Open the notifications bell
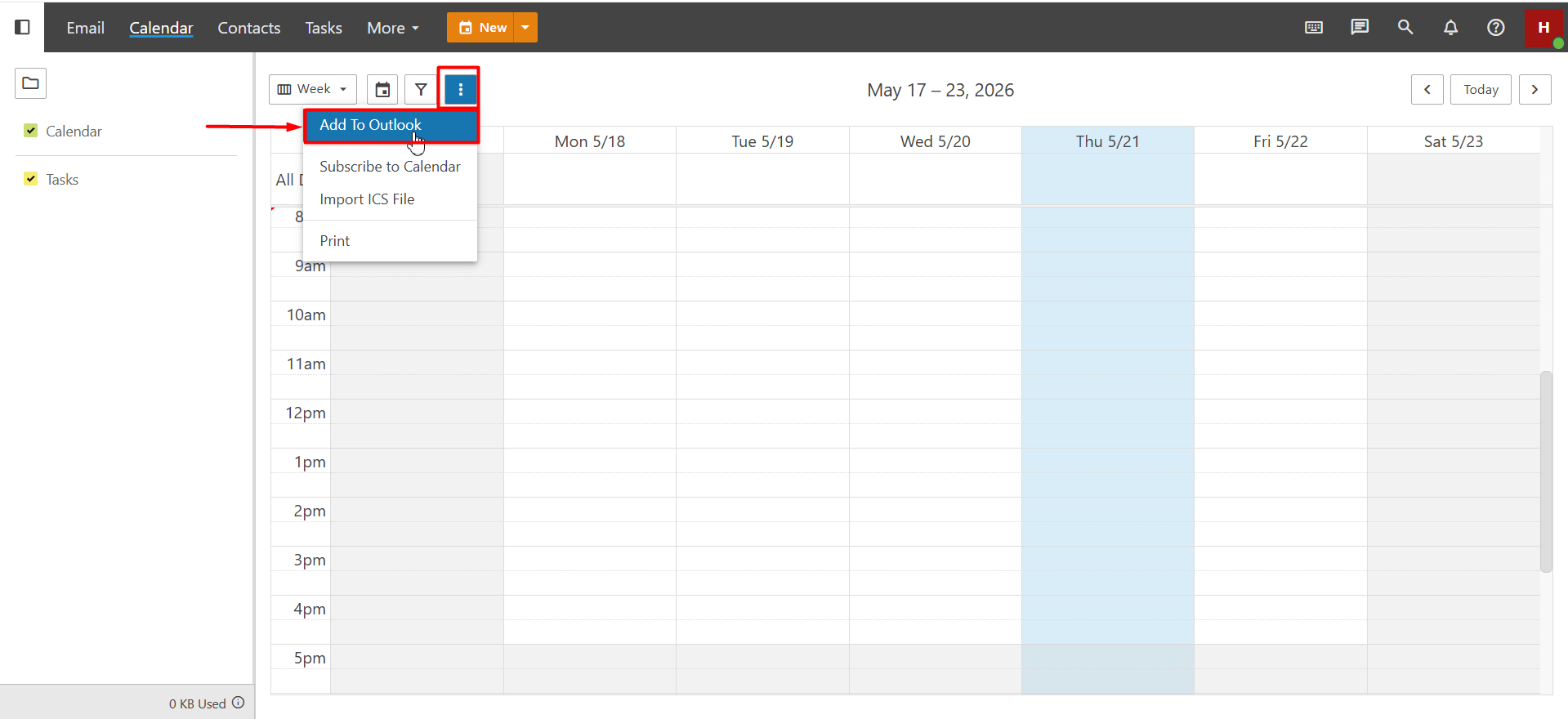 1450,27
